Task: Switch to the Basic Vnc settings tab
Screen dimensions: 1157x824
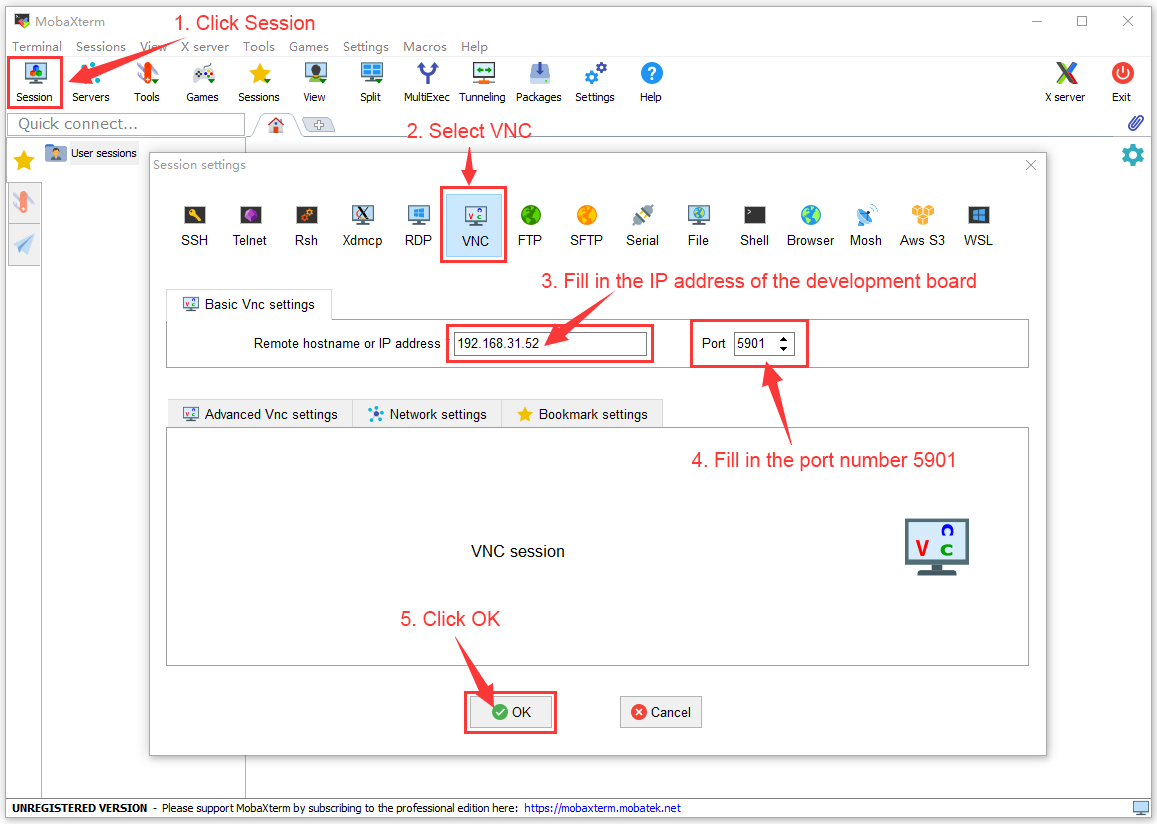Action: pyautogui.click(x=249, y=304)
